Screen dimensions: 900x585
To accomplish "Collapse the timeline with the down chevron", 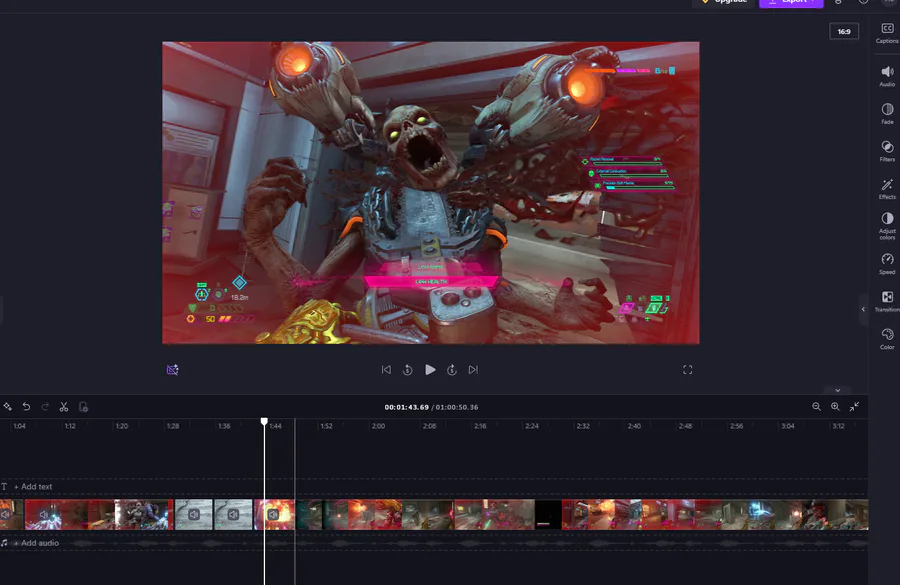I will point(837,390).
